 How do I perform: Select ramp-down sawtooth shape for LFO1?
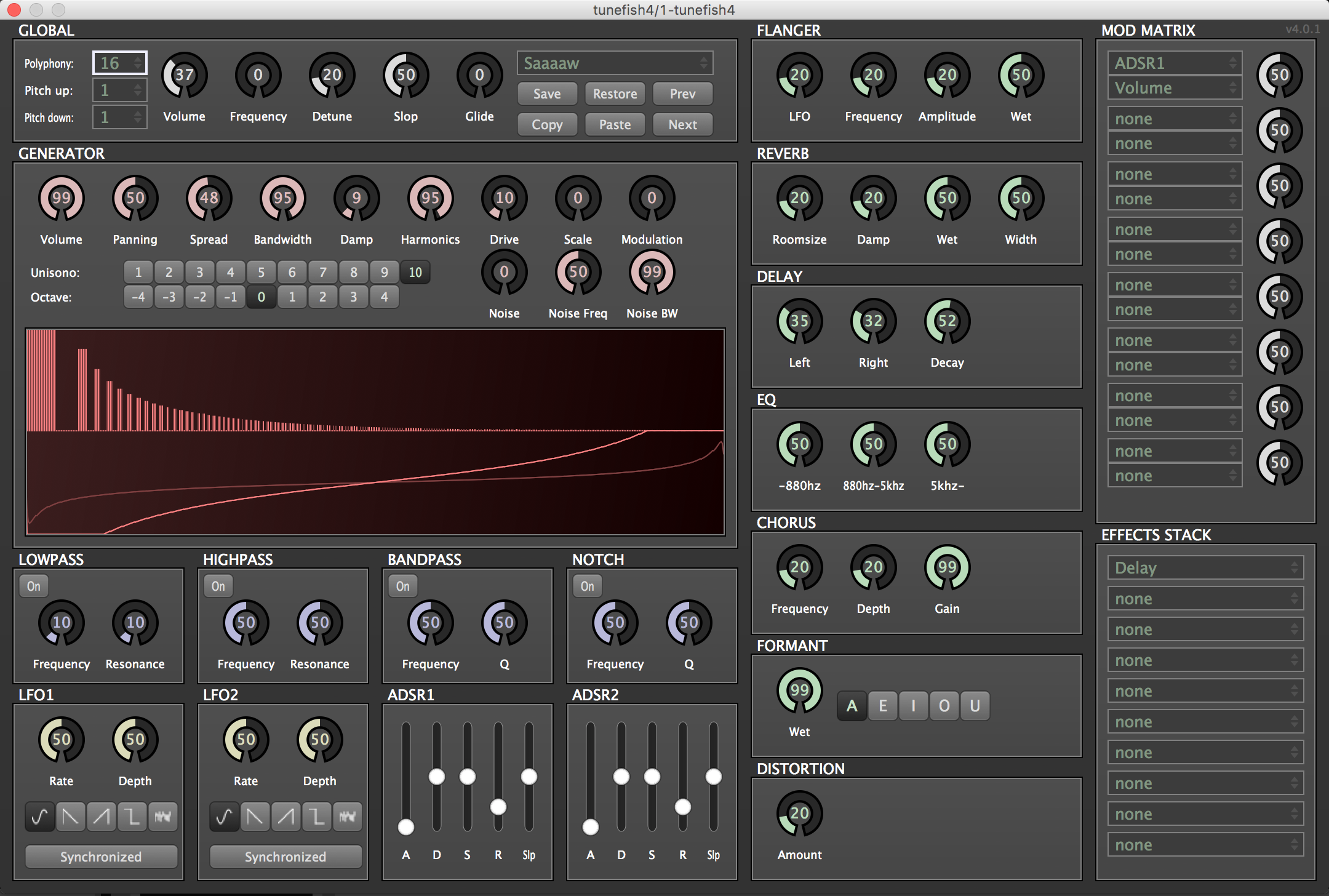coord(70,817)
